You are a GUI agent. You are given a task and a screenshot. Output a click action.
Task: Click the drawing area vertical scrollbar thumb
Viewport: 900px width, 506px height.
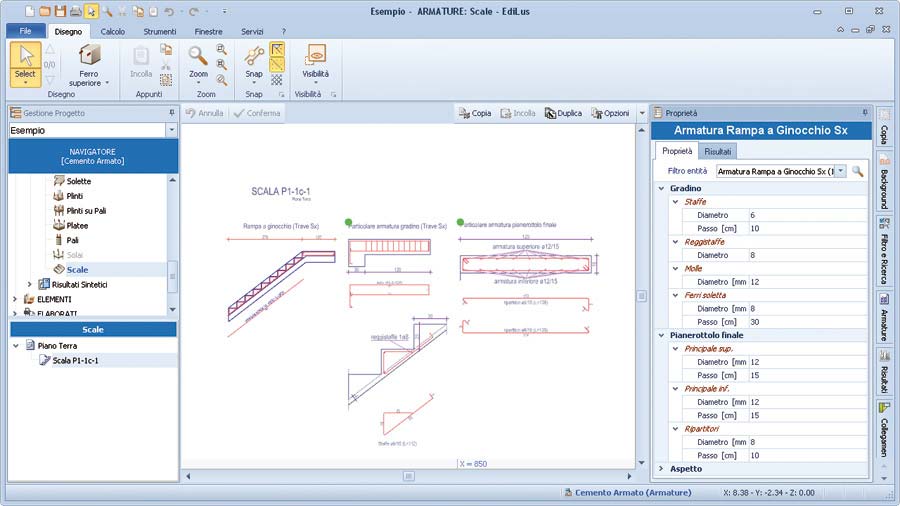[x=642, y=296]
